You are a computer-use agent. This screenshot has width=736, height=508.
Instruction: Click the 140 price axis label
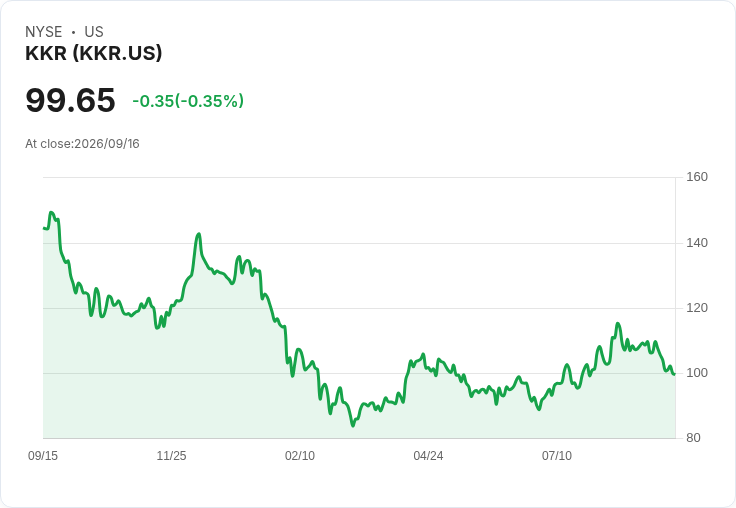coord(697,243)
